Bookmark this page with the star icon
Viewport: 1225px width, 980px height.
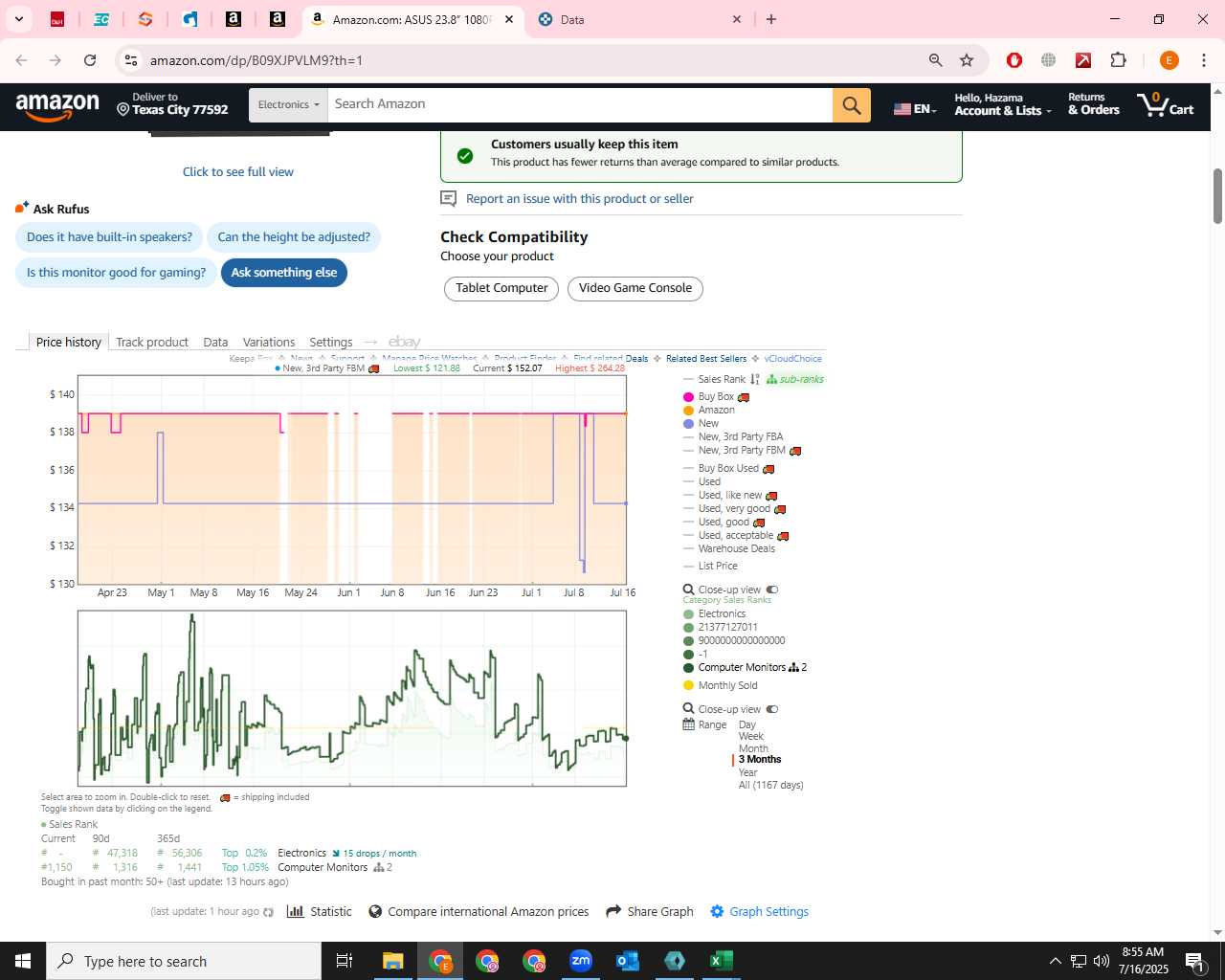click(x=967, y=60)
